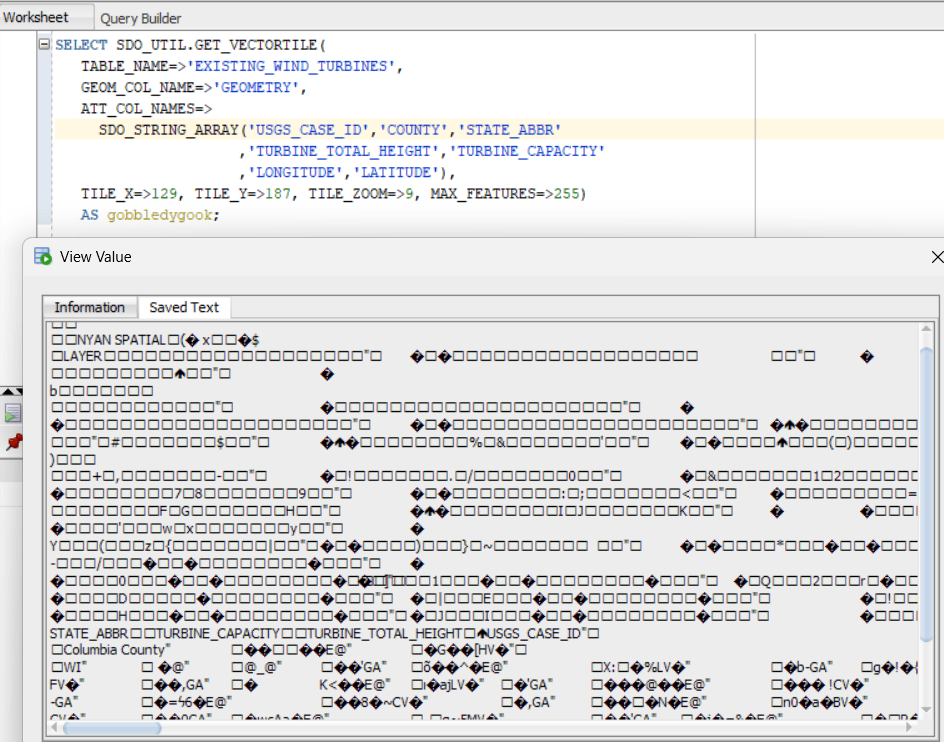Click the gobbledygook column alias
Screen dimensions: 944x742
(160, 215)
